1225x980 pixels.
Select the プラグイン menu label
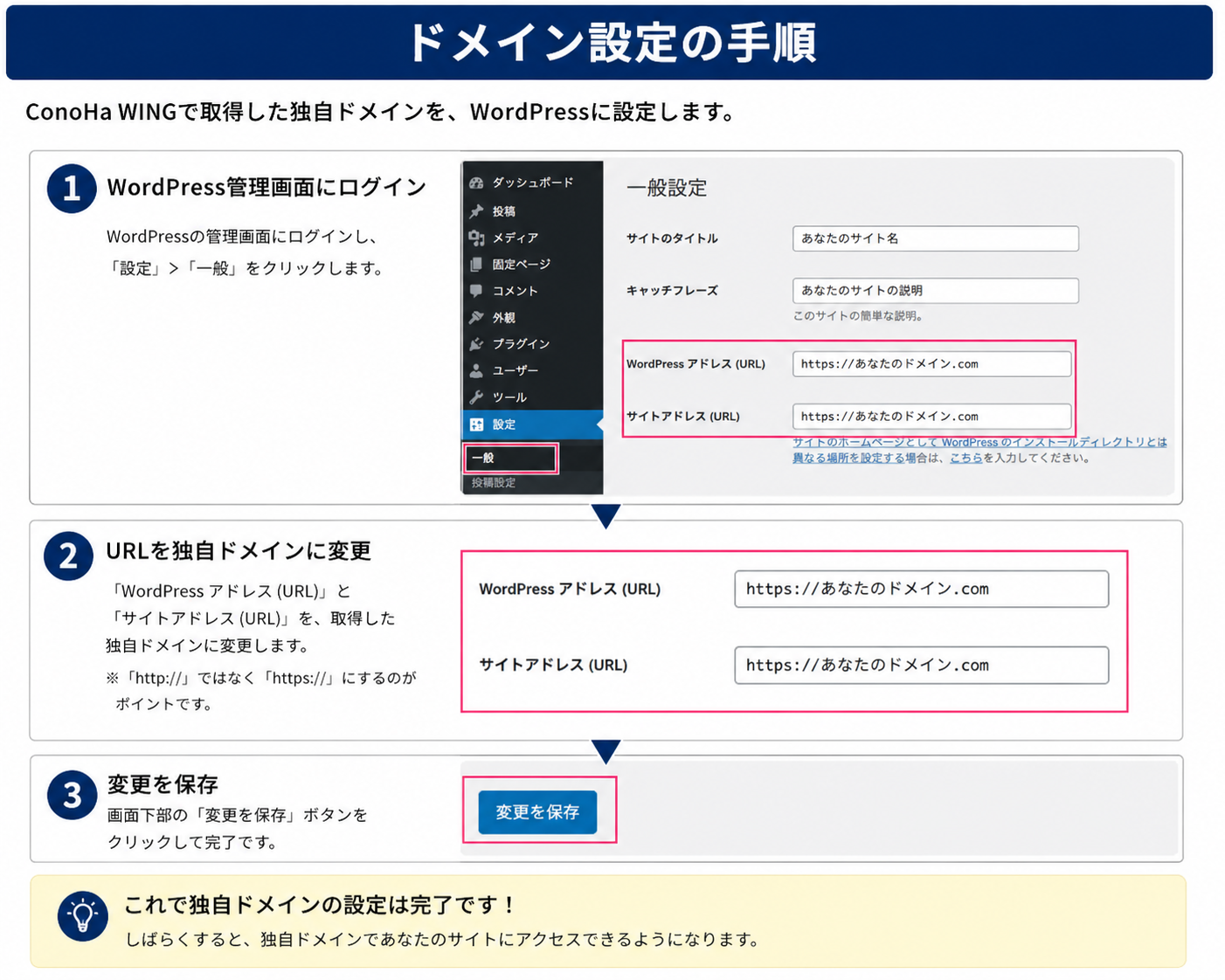521,344
